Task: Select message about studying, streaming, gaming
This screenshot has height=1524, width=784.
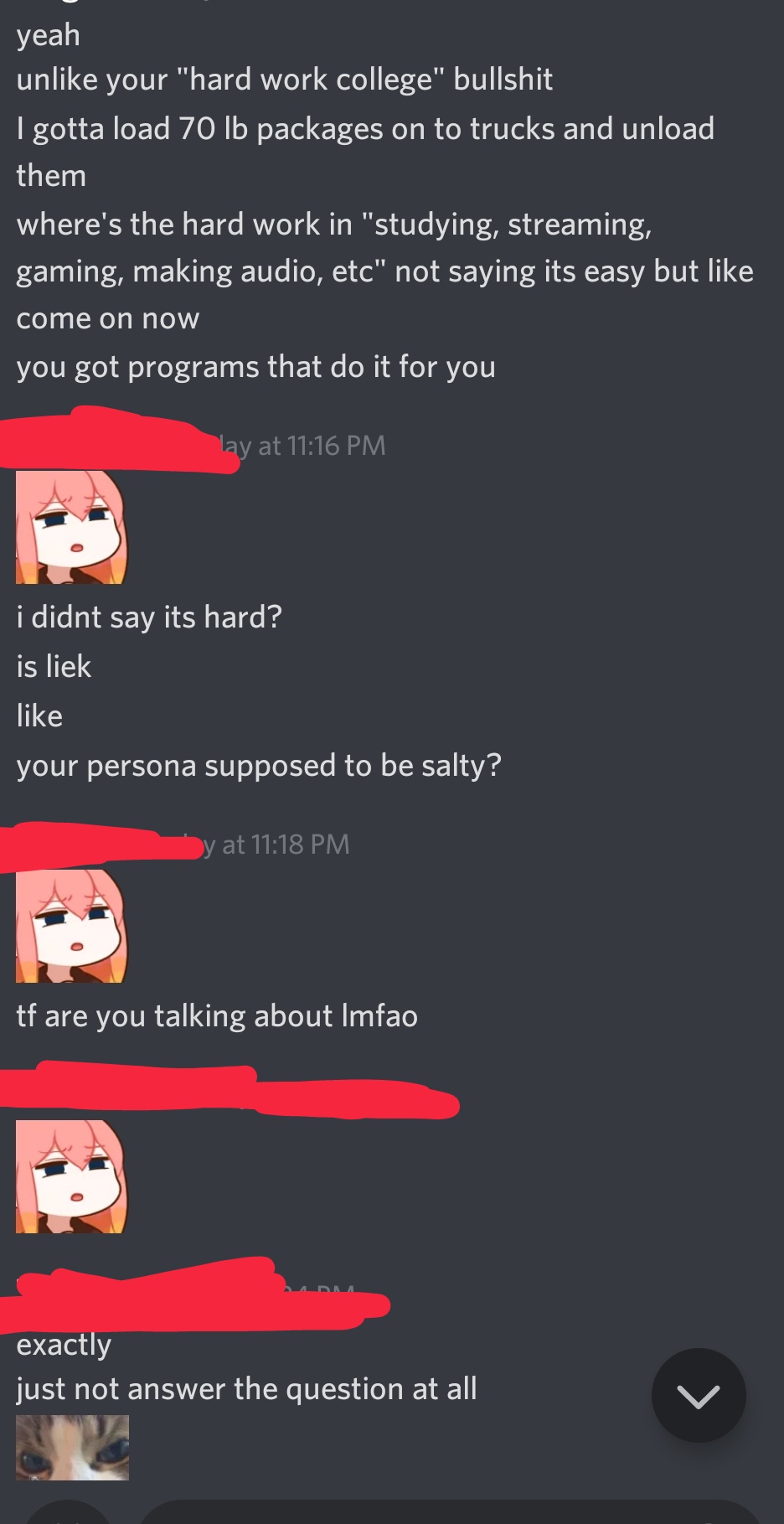Action: pos(385,271)
